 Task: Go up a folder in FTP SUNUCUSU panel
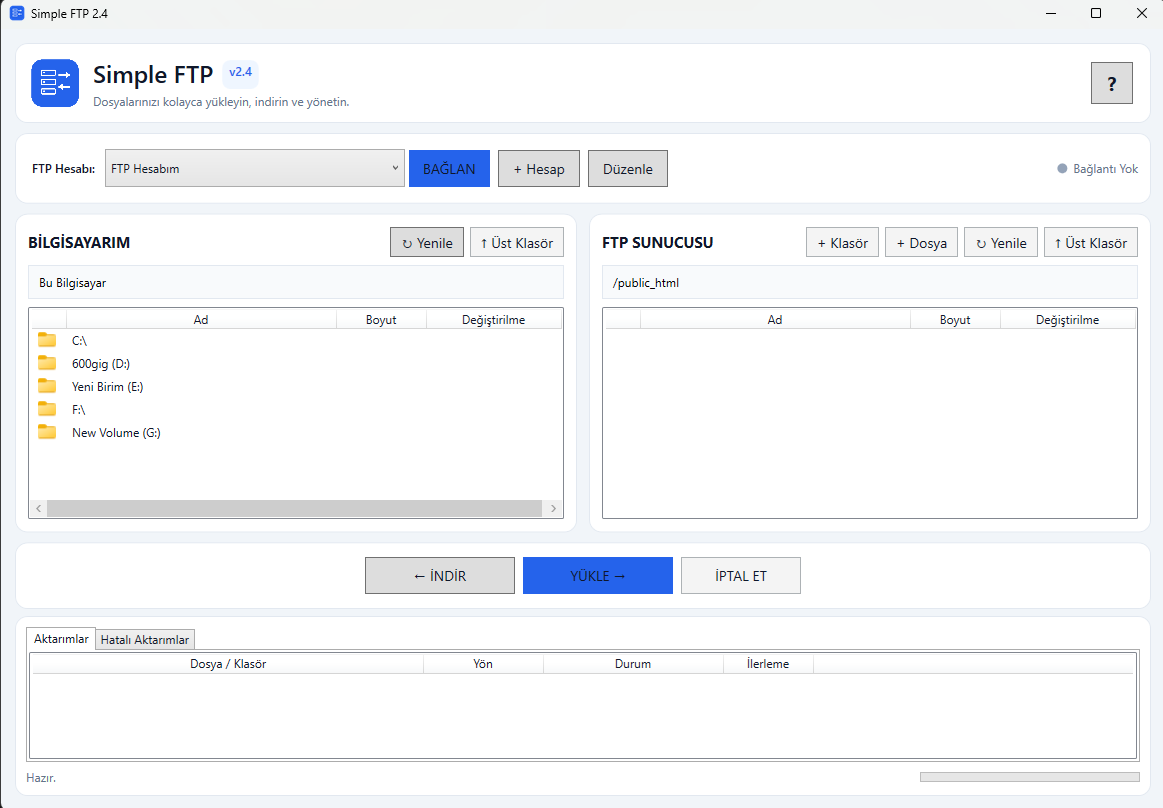[1090, 243]
